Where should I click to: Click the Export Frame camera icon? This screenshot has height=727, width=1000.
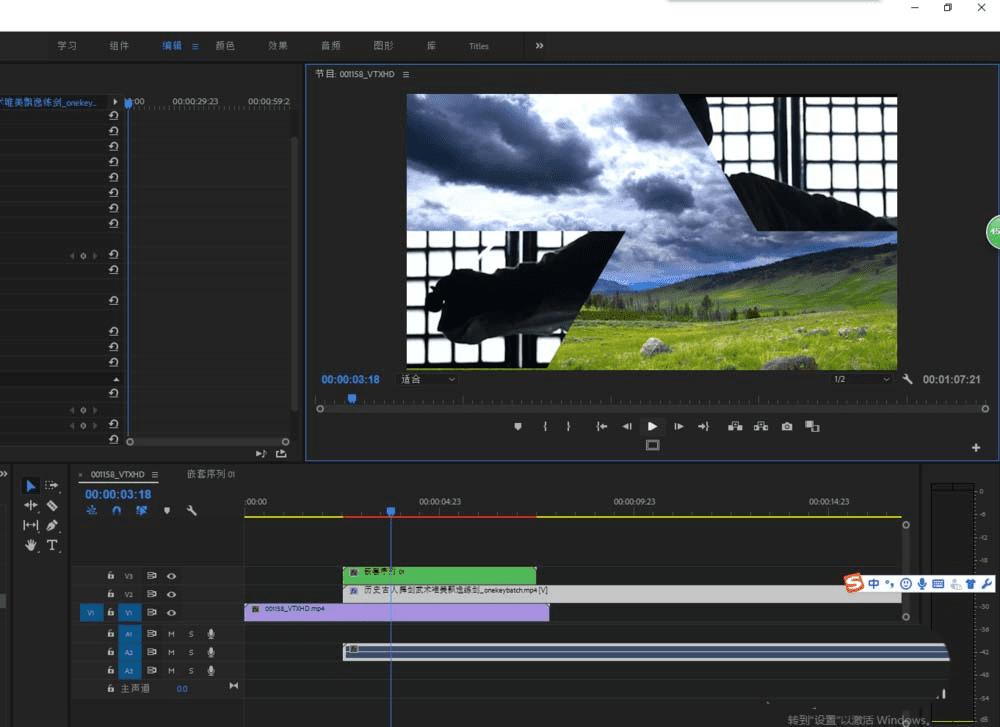[787, 427]
